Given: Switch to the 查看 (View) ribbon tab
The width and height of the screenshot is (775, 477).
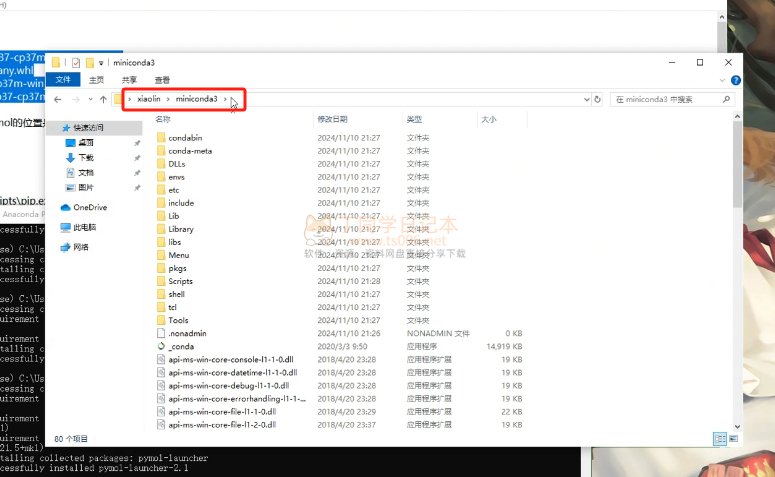Looking at the screenshot, I should [x=162, y=80].
